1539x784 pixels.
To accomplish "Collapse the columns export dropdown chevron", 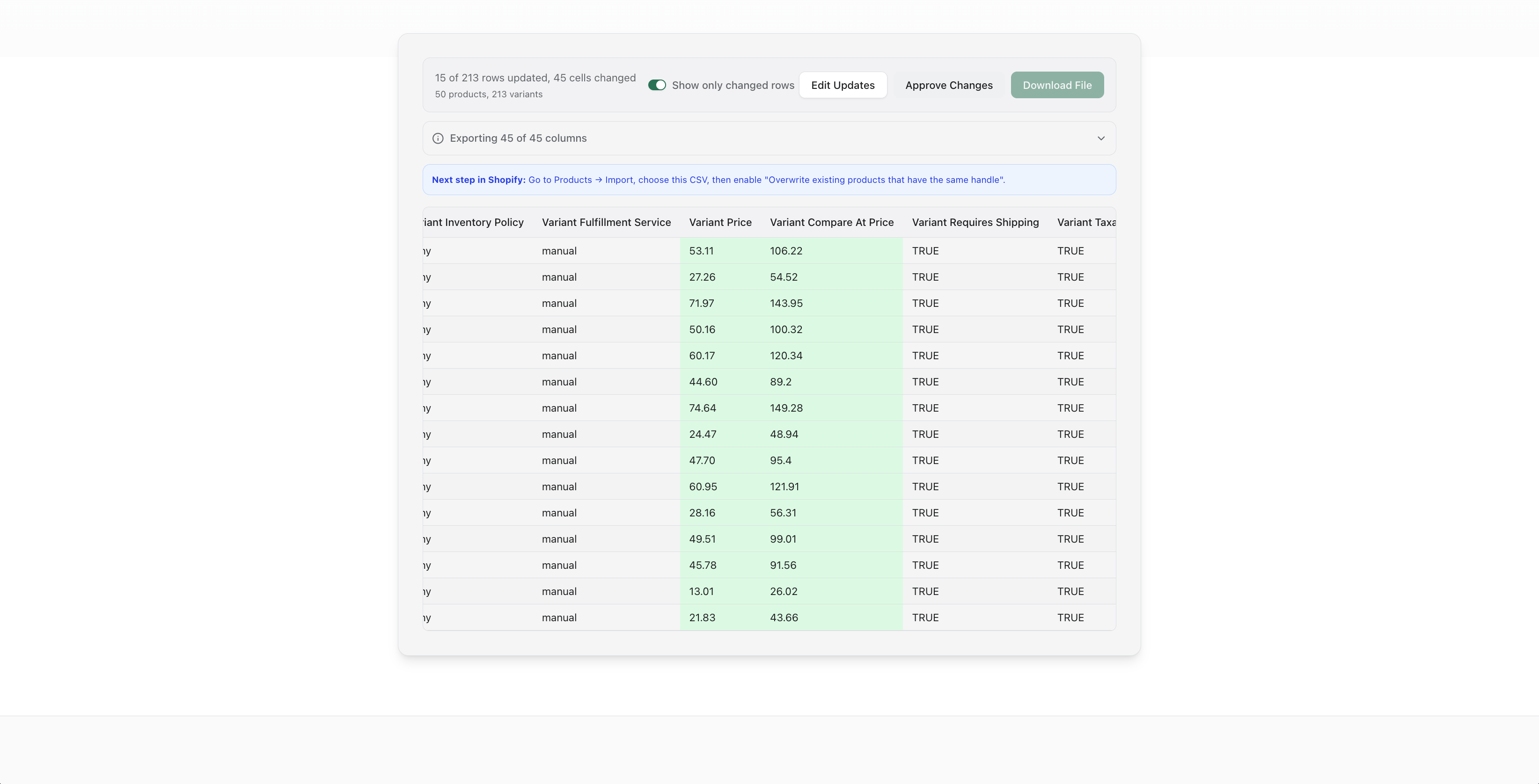I will tap(1100, 138).
